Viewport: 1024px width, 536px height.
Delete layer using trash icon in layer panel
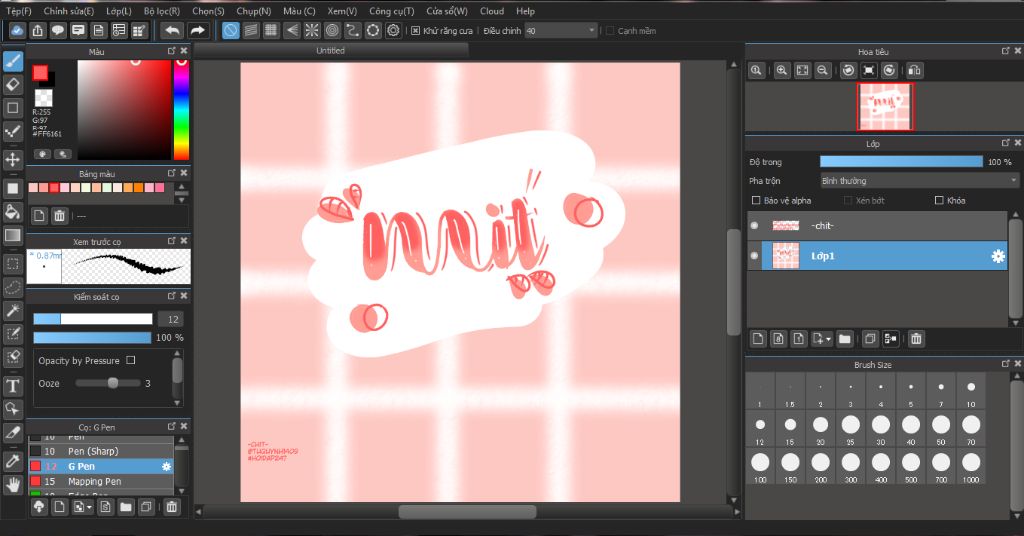point(916,339)
